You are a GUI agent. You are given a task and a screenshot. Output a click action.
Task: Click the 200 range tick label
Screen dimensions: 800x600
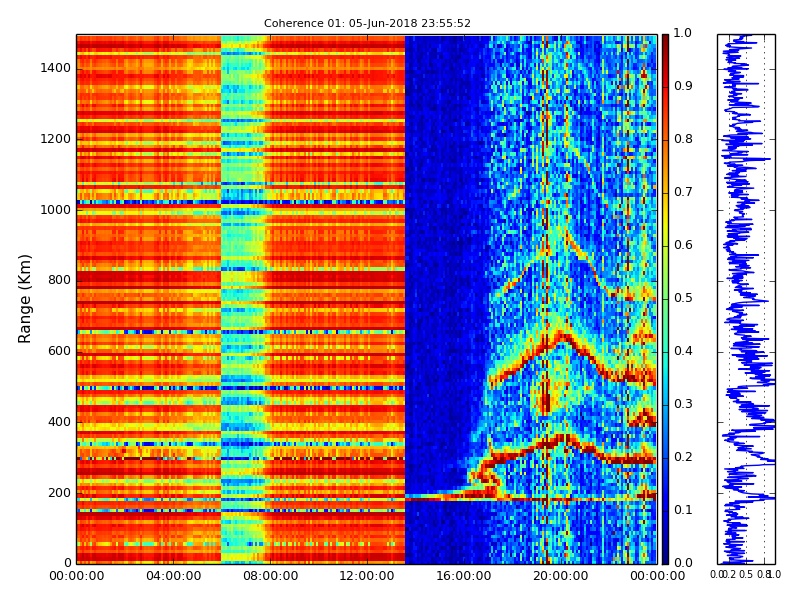(59, 493)
